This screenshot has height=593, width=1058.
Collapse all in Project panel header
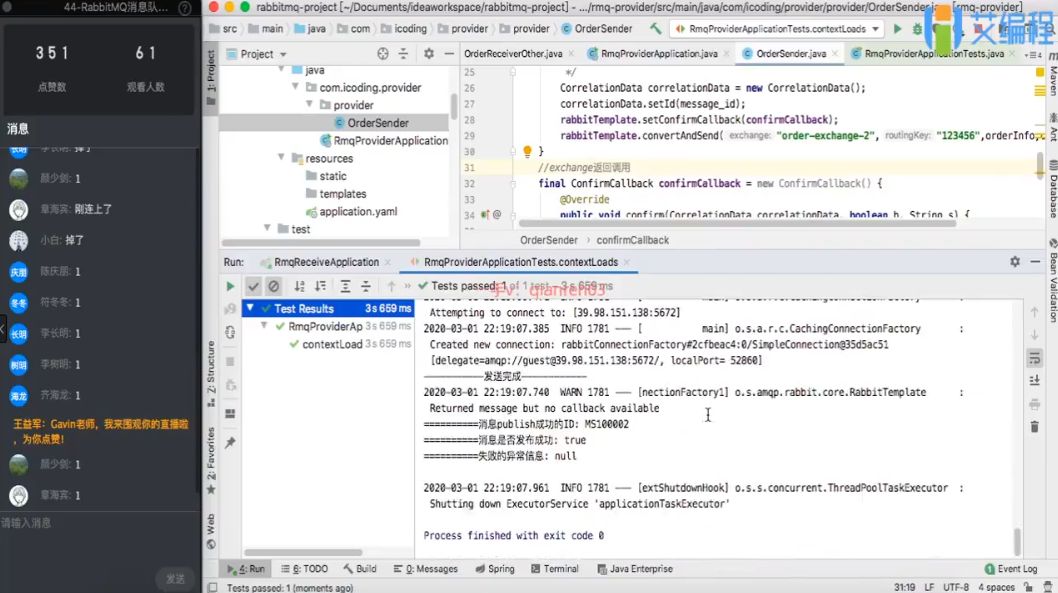coord(403,54)
